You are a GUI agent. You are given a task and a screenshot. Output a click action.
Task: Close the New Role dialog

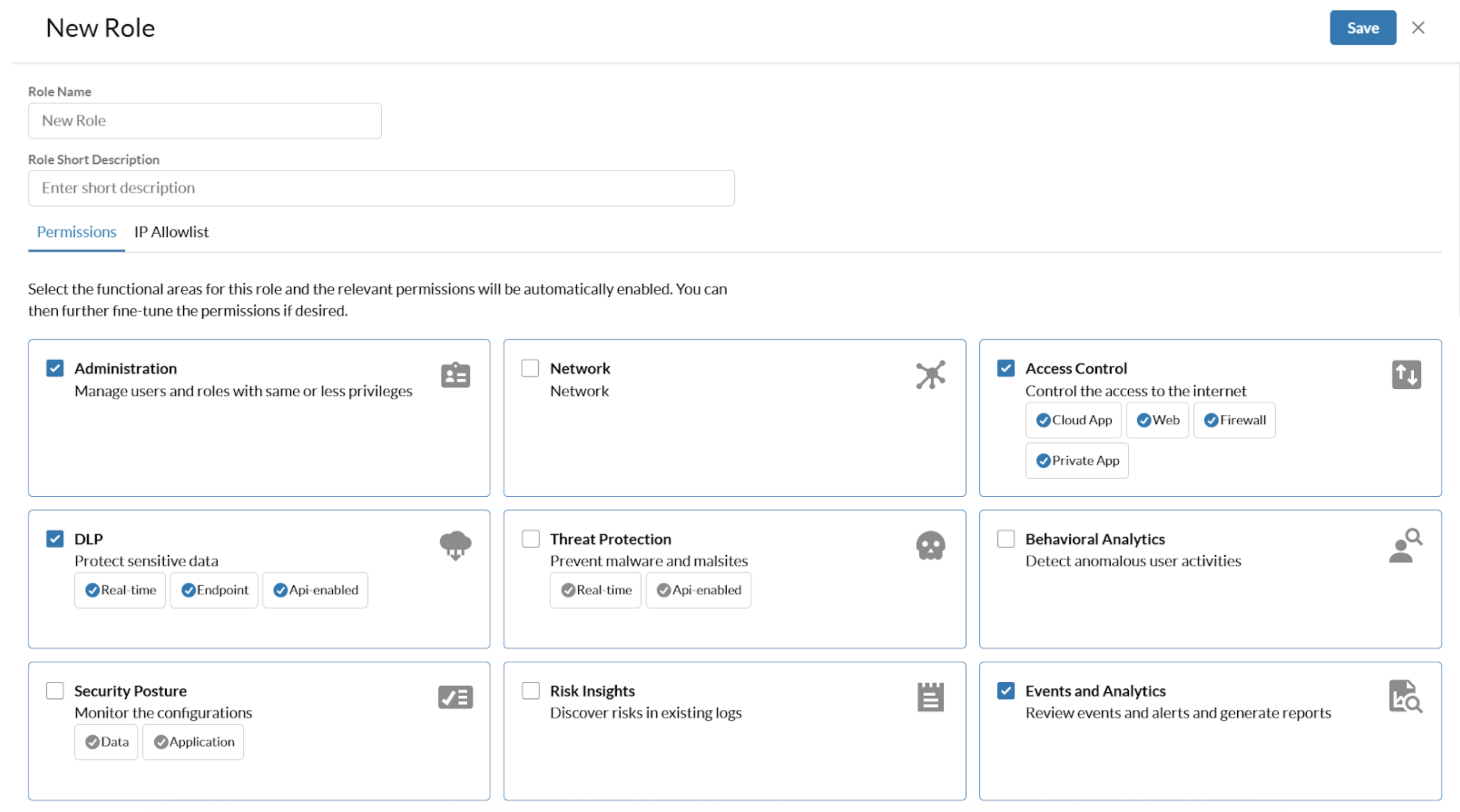coord(1418,28)
